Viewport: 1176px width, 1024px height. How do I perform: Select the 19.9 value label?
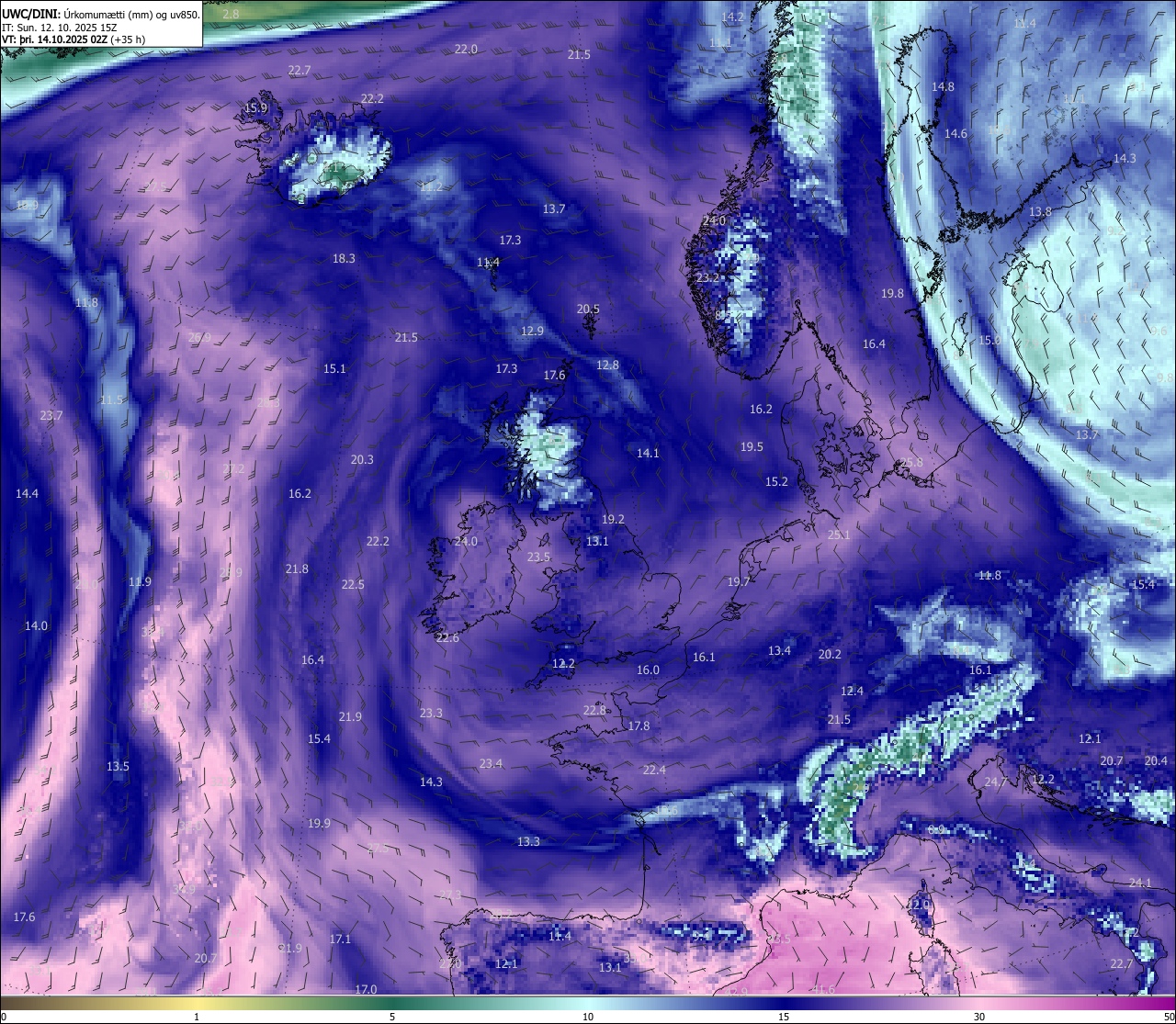pyautogui.click(x=319, y=823)
